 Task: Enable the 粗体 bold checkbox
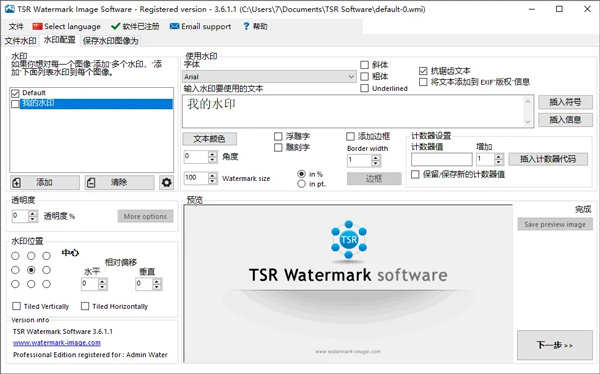coord(365,77)
